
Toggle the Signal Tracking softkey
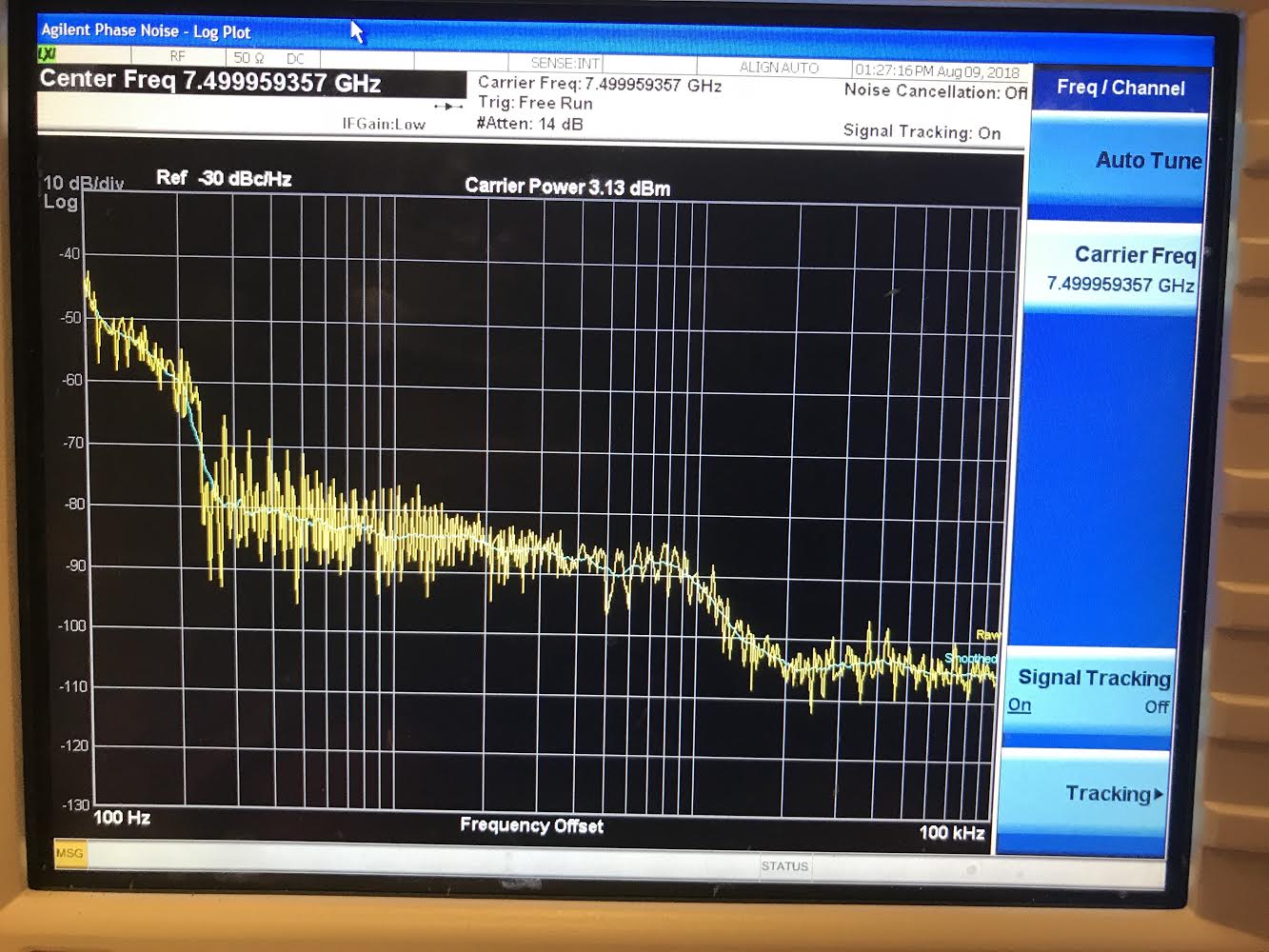coord(1090,690)
